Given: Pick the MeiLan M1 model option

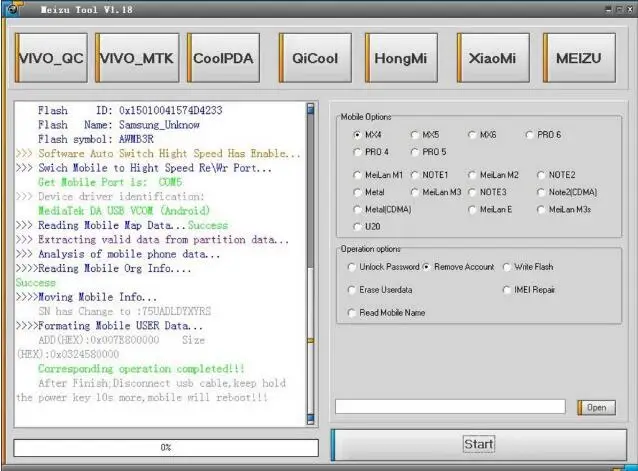Looking at the screenshot, I should (x=357, y=175).
